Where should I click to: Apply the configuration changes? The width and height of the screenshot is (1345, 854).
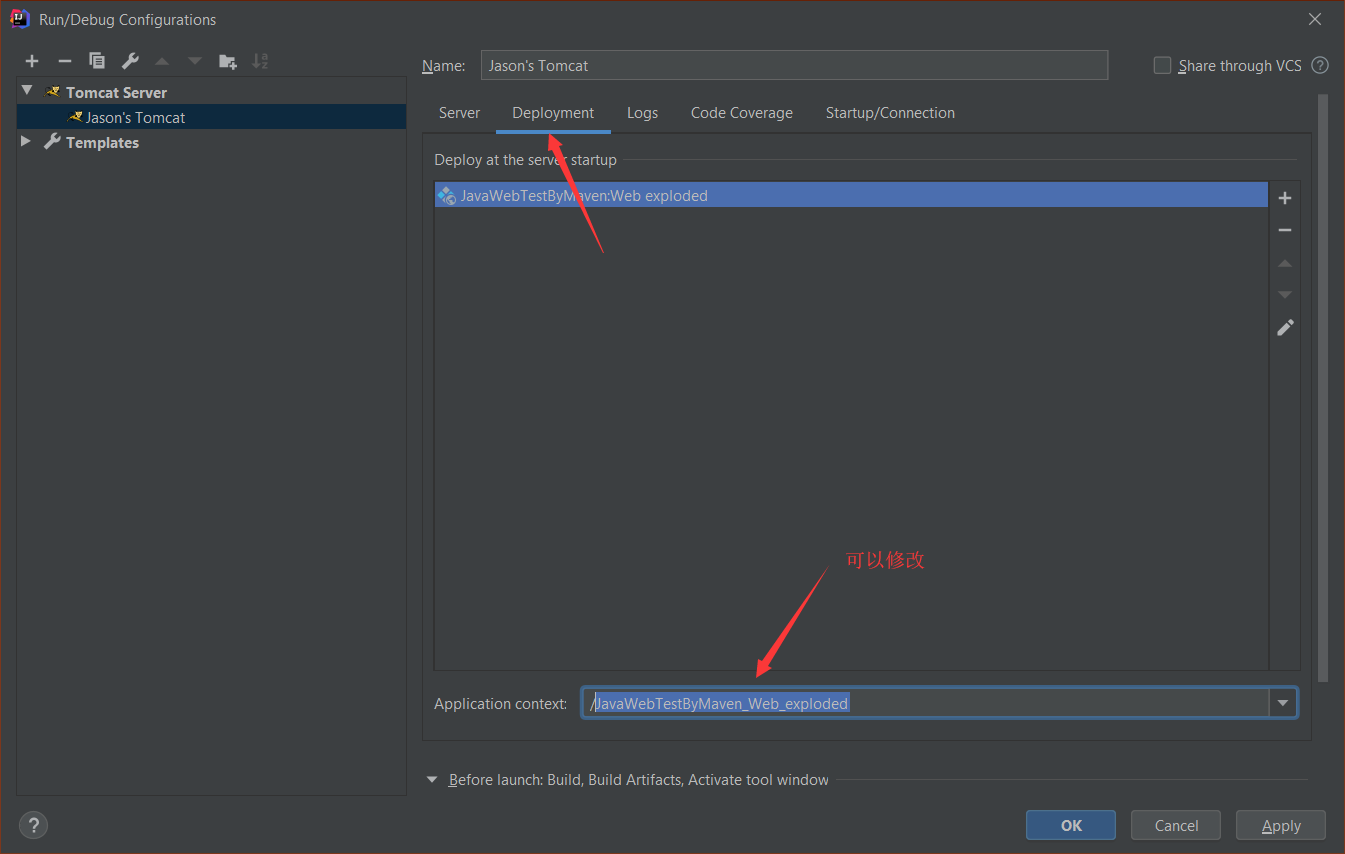(x=1281, y=825)
